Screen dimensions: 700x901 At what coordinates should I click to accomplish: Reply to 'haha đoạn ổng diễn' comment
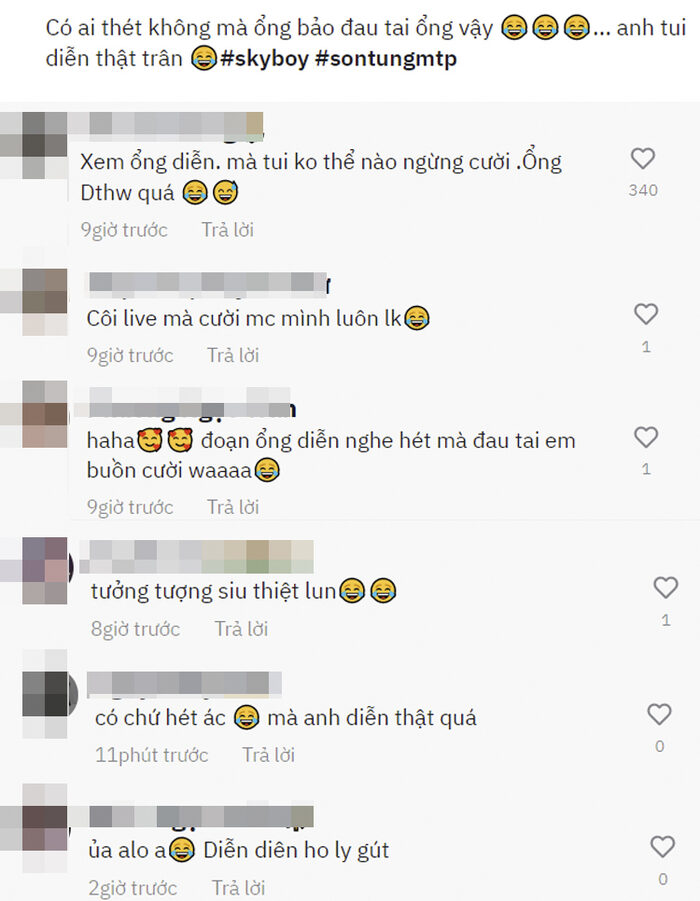(x=233, y=507)
